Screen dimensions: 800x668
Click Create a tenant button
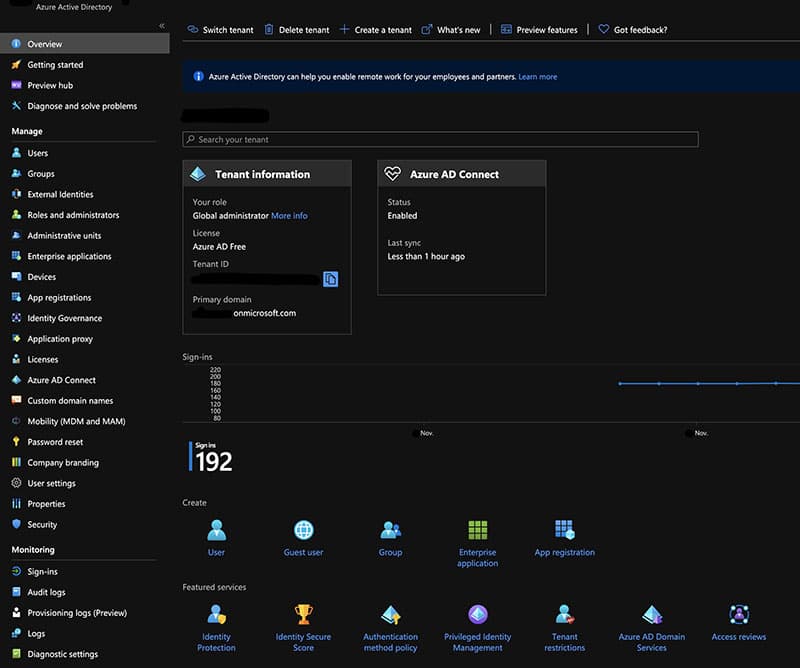376,30
